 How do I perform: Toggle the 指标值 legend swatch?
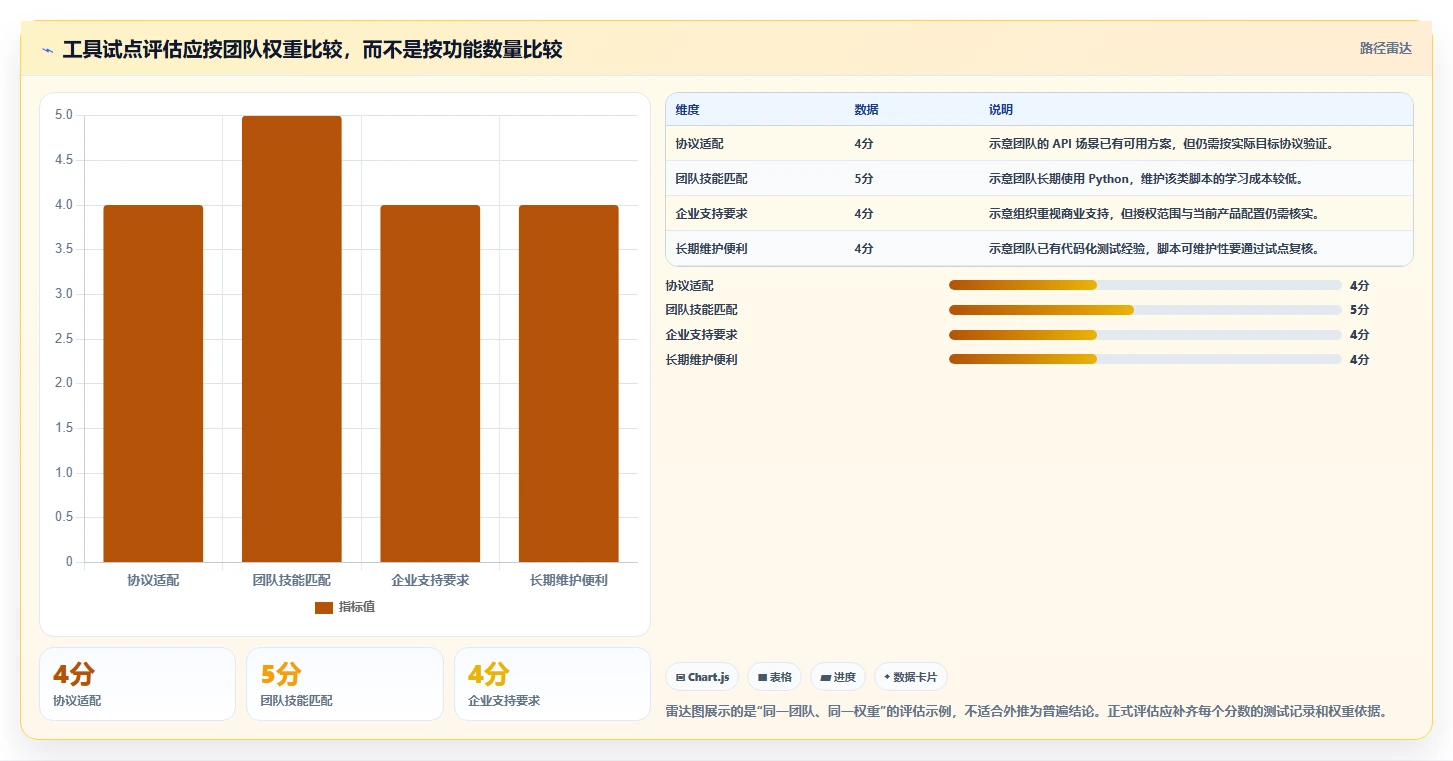coord(323,607)
